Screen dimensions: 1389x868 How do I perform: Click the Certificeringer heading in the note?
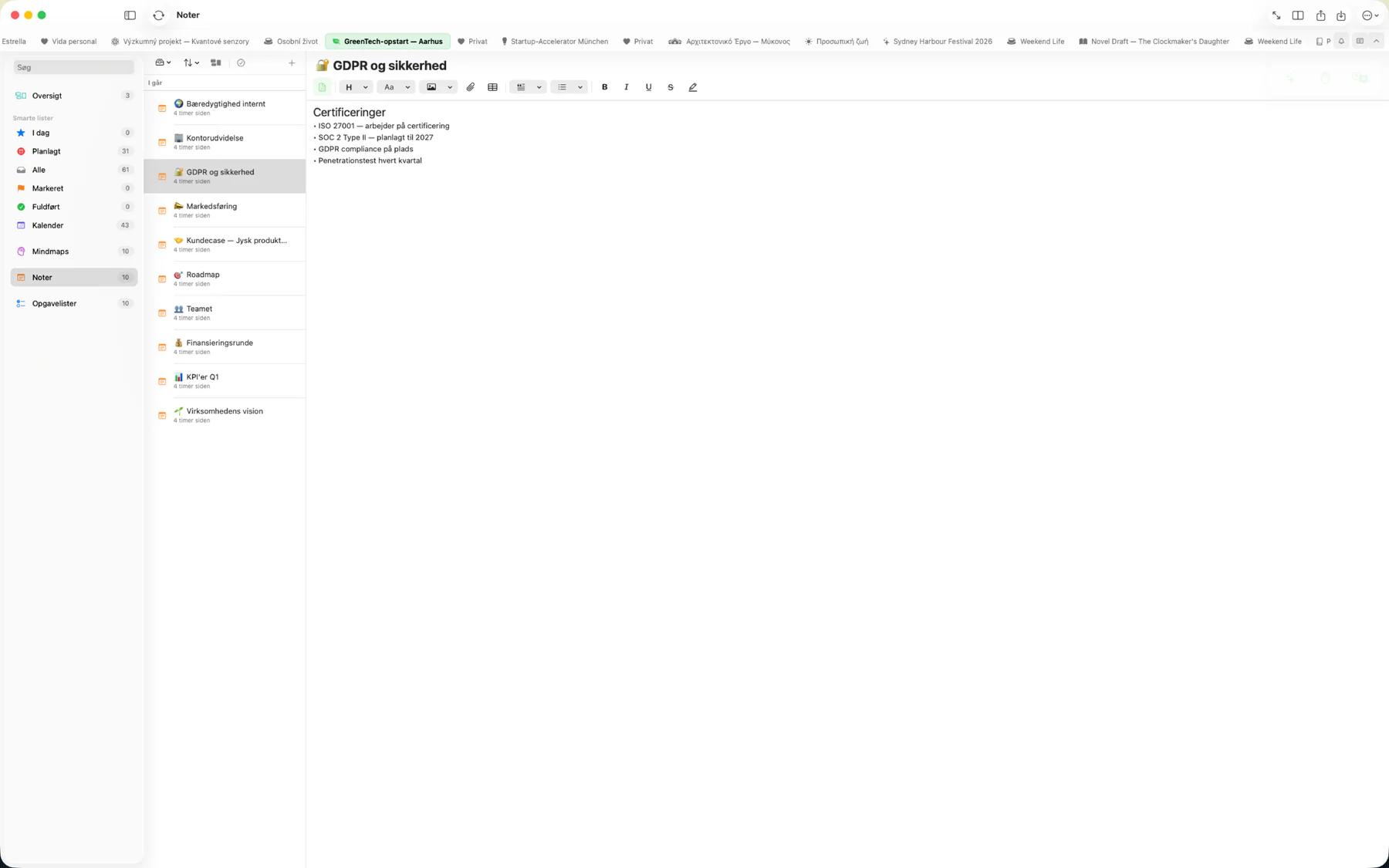click(x=349, y=113)
